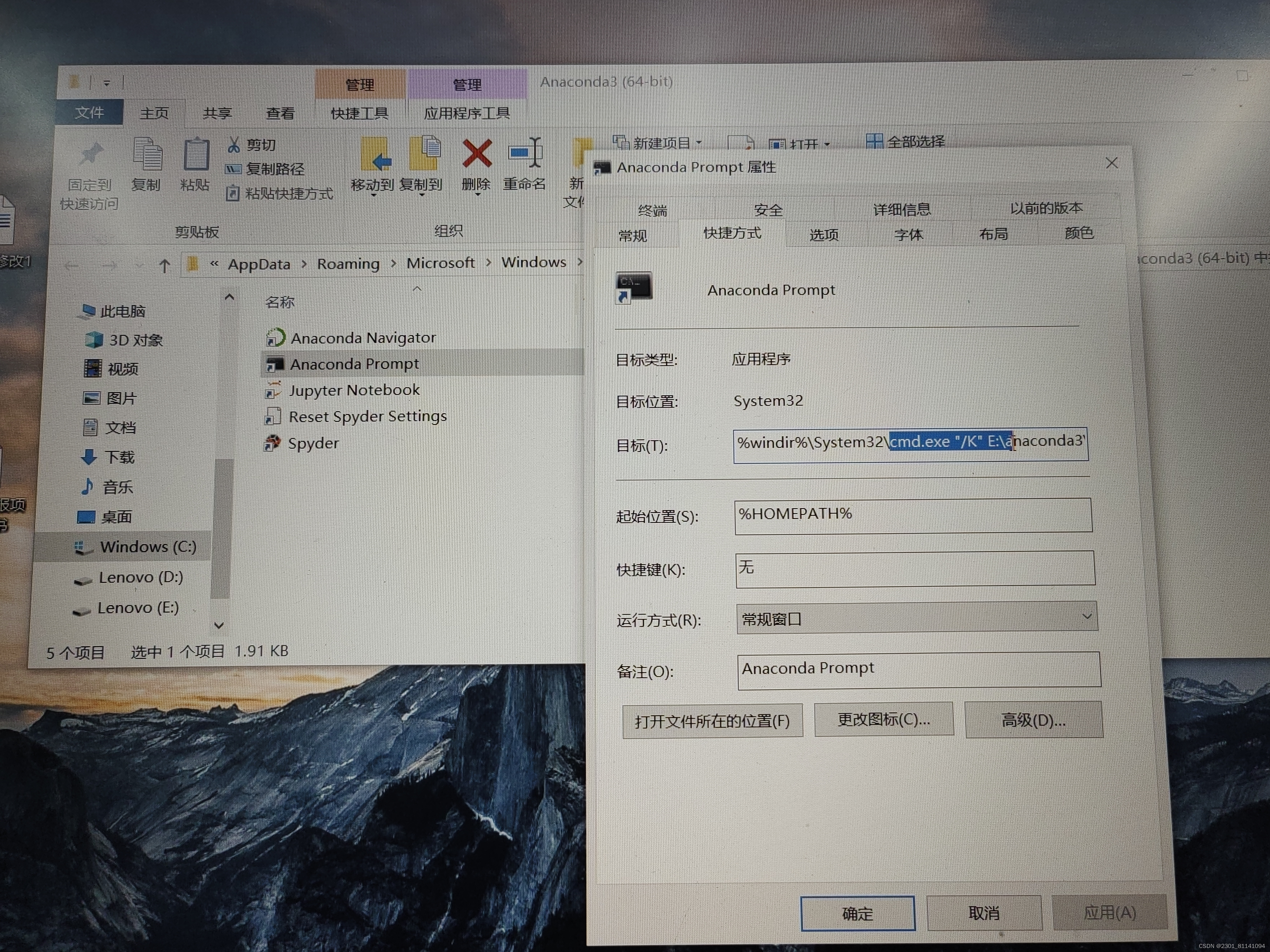Open Documents (文档) in sidebar
The image size is (1270, 952).
pyautogui.click(x=110, y=428)
